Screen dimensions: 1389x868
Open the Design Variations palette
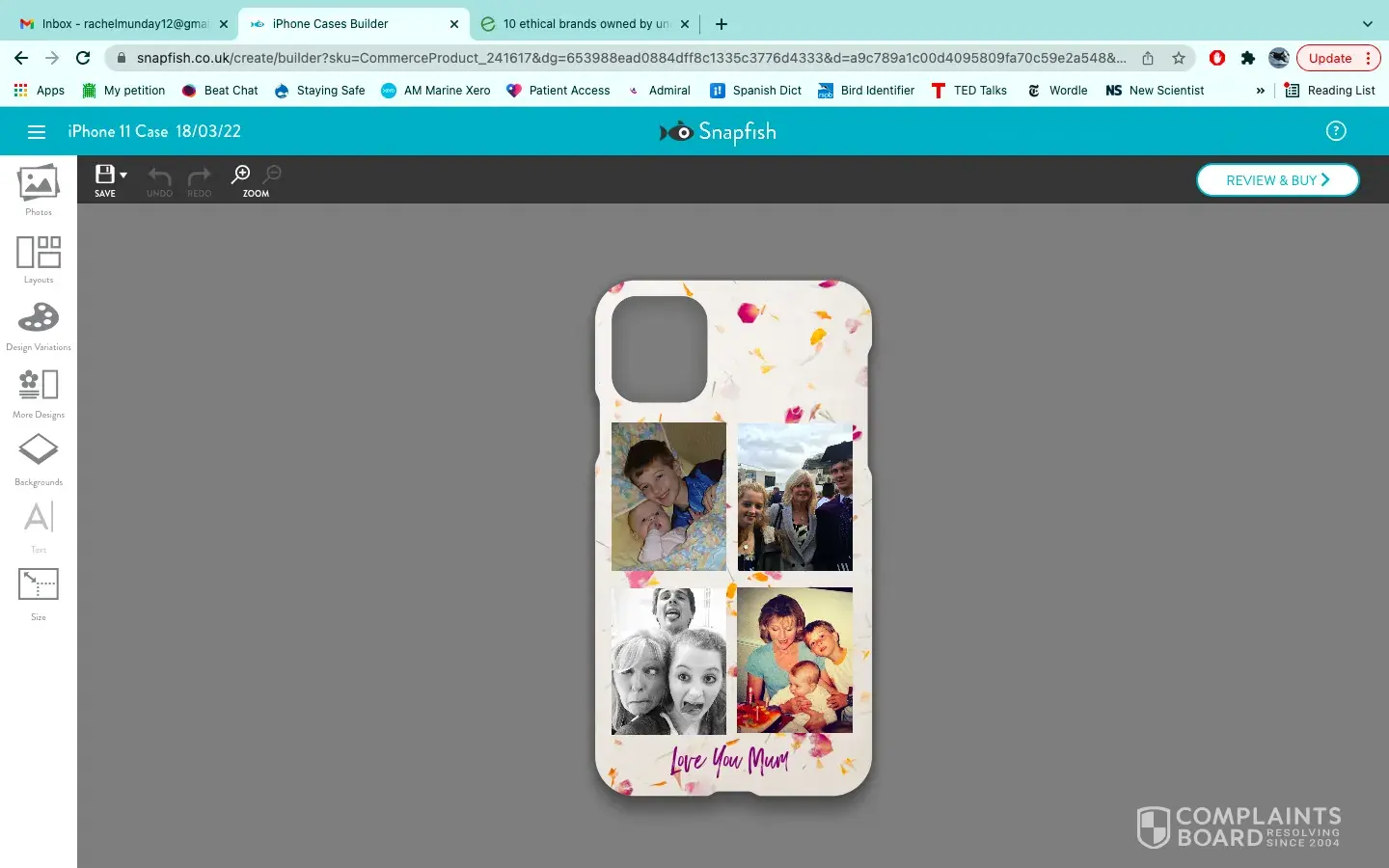coord(39,326)
